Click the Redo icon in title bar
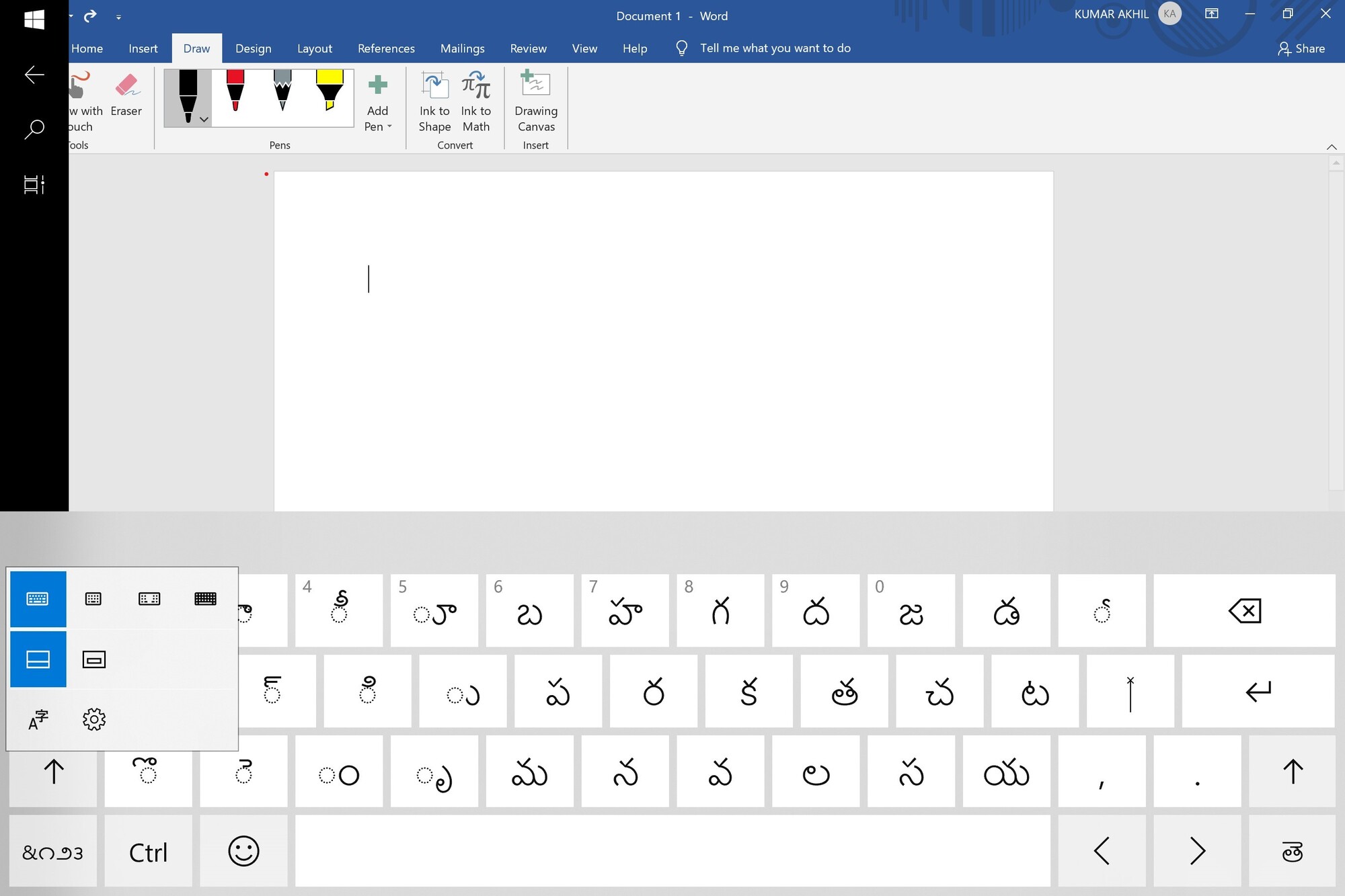The height and width of the screenshot is (896, 1345). coord(90,15)
